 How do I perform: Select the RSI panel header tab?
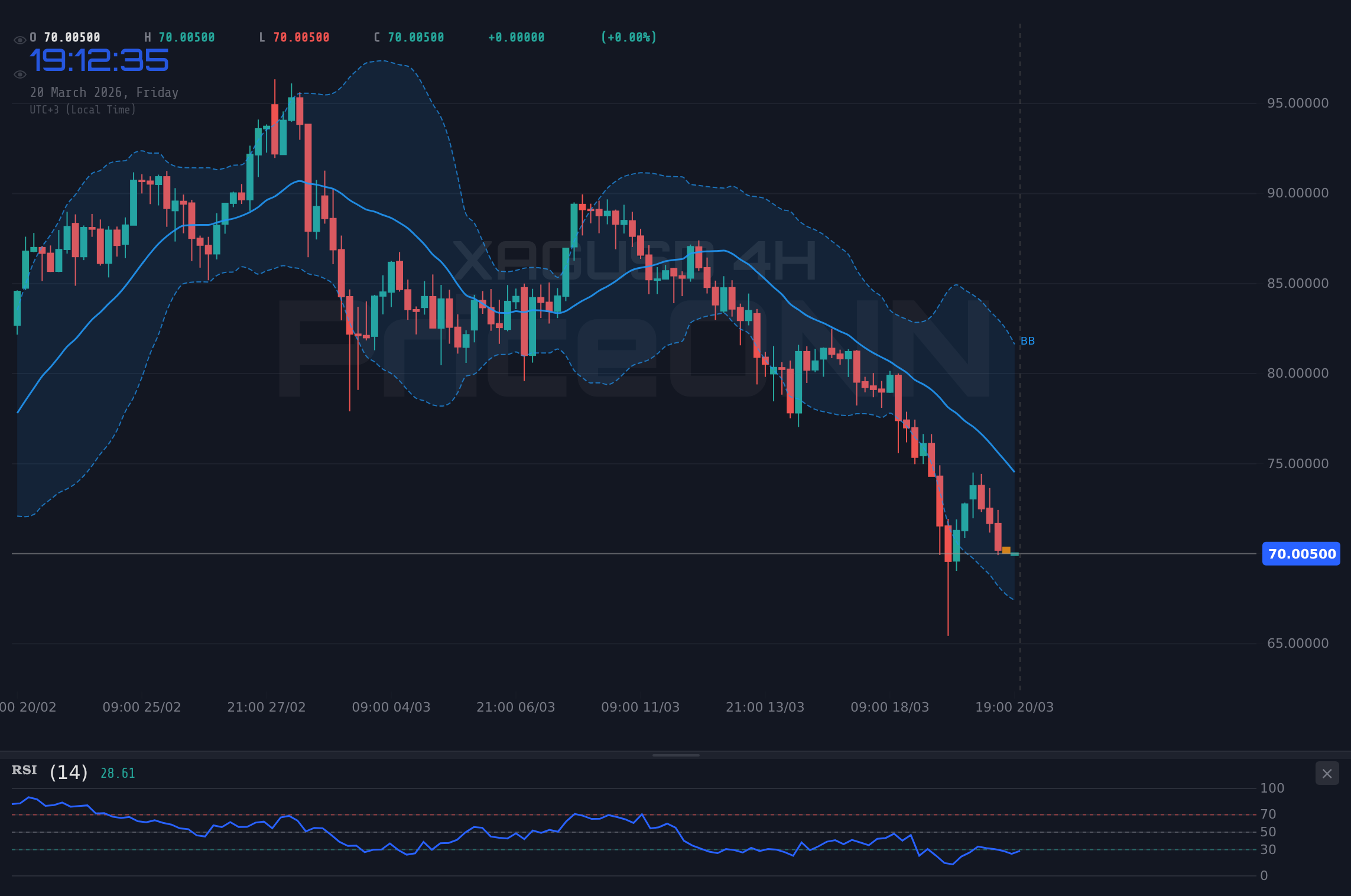point(24,770)
